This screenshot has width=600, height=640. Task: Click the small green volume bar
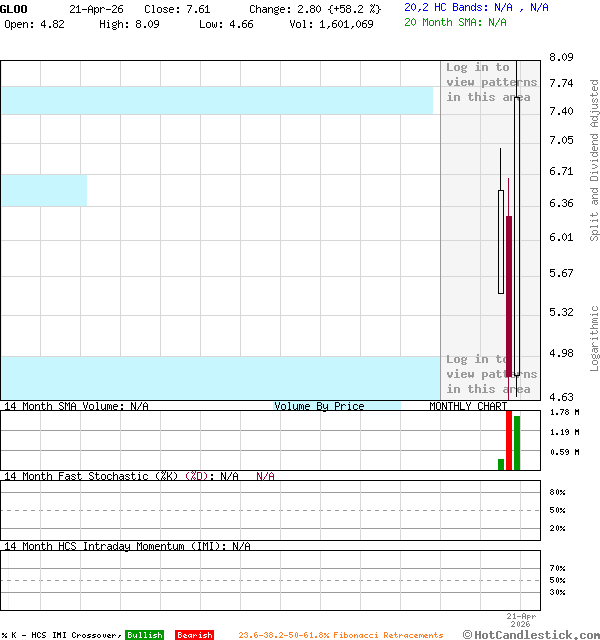tap(501, 464)
